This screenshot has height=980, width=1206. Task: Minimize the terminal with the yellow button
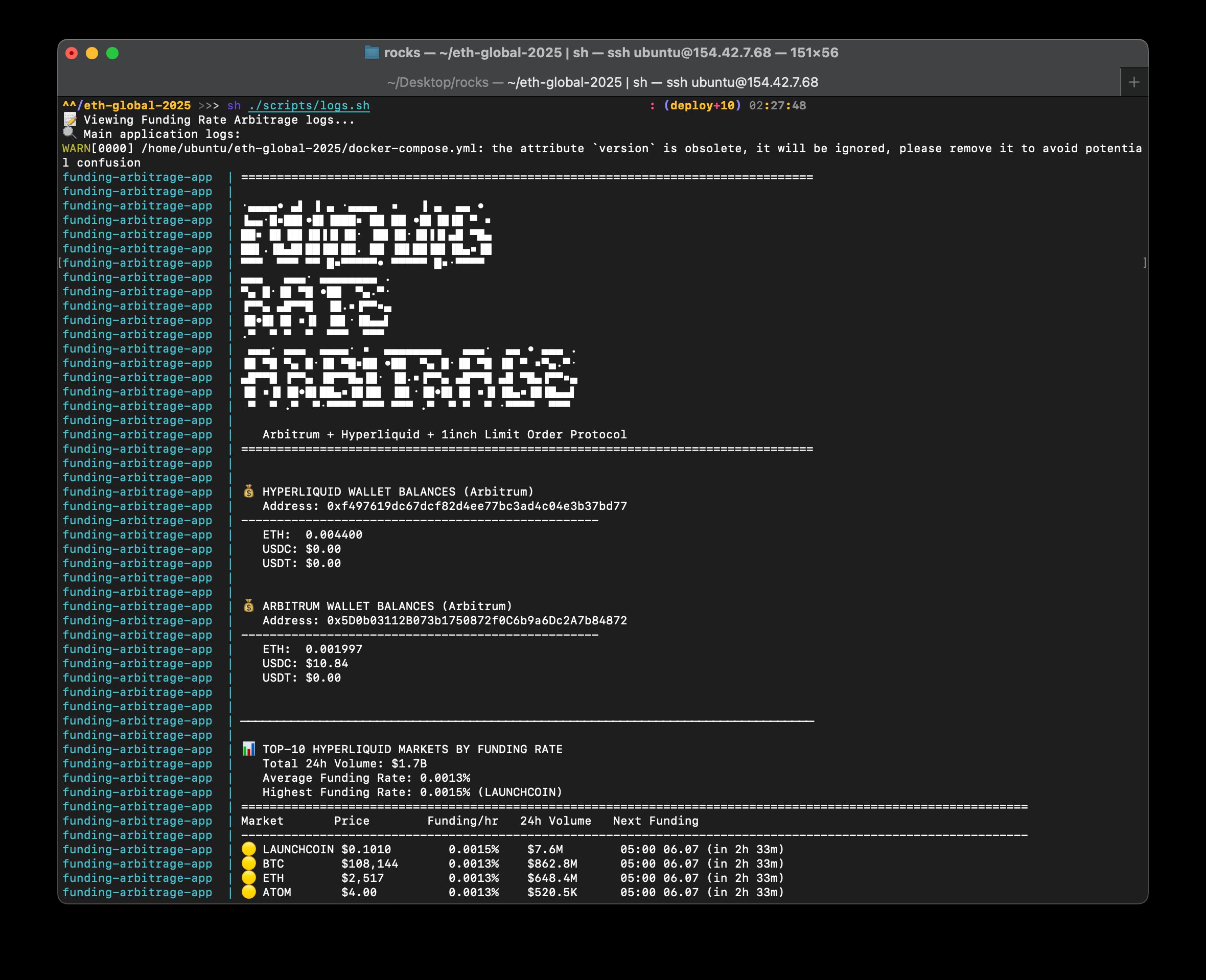pos(92,53)
